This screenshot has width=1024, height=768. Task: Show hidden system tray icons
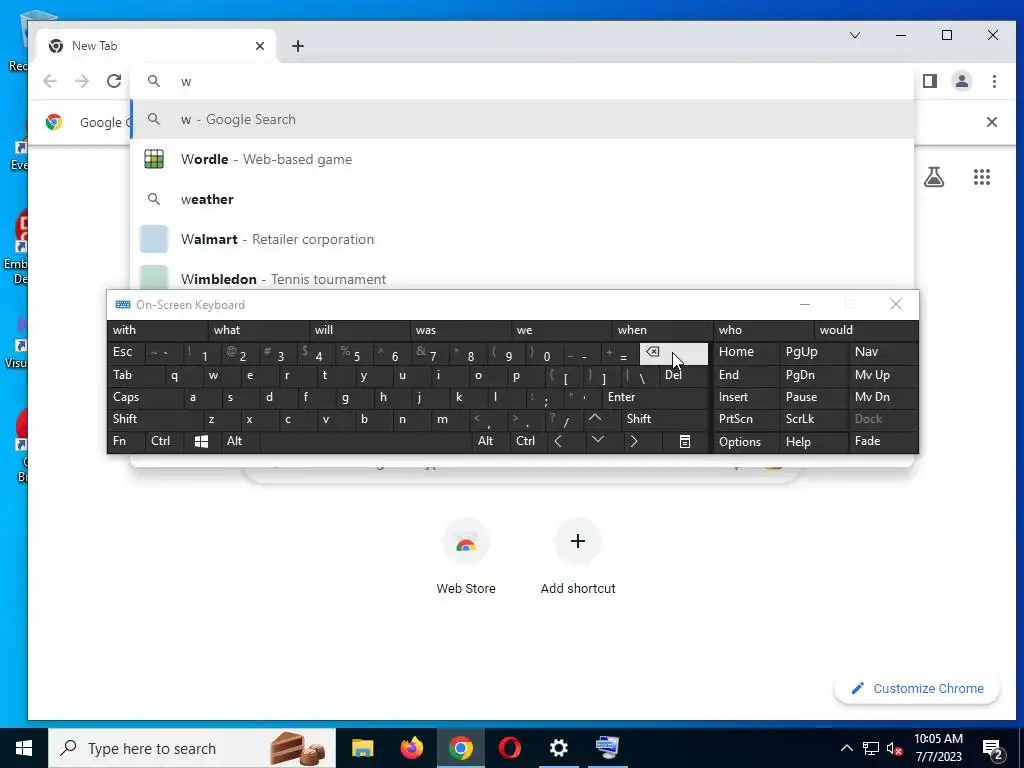pos(846,748)
